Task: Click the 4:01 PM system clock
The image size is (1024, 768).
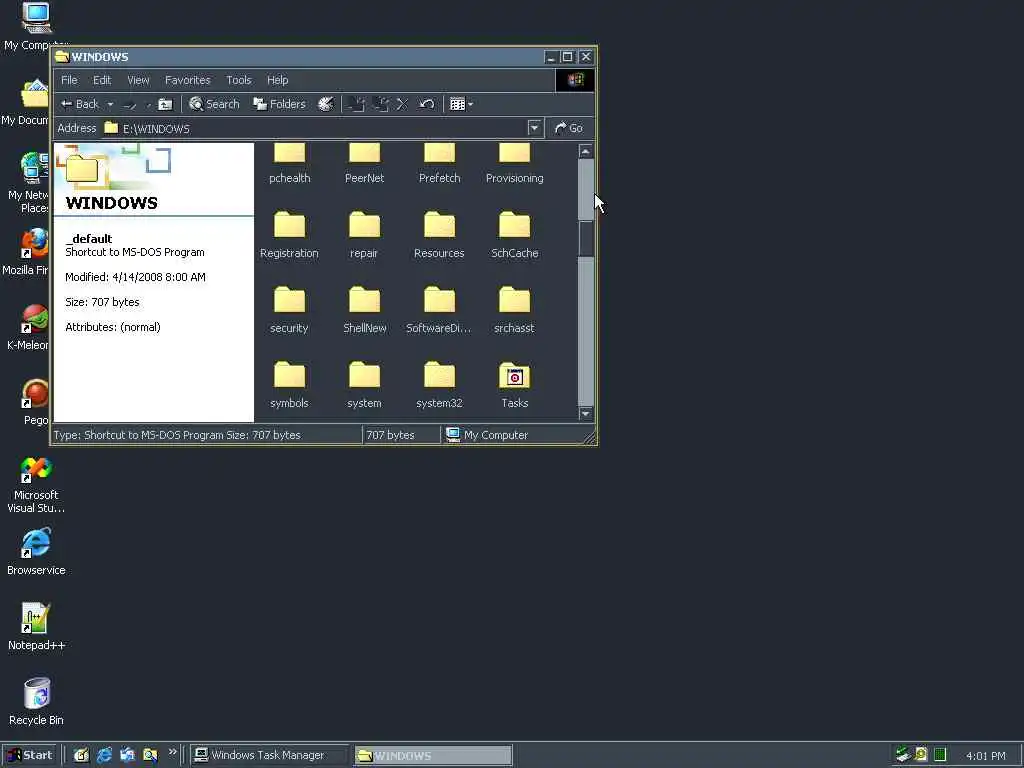Action: (985, 756)
